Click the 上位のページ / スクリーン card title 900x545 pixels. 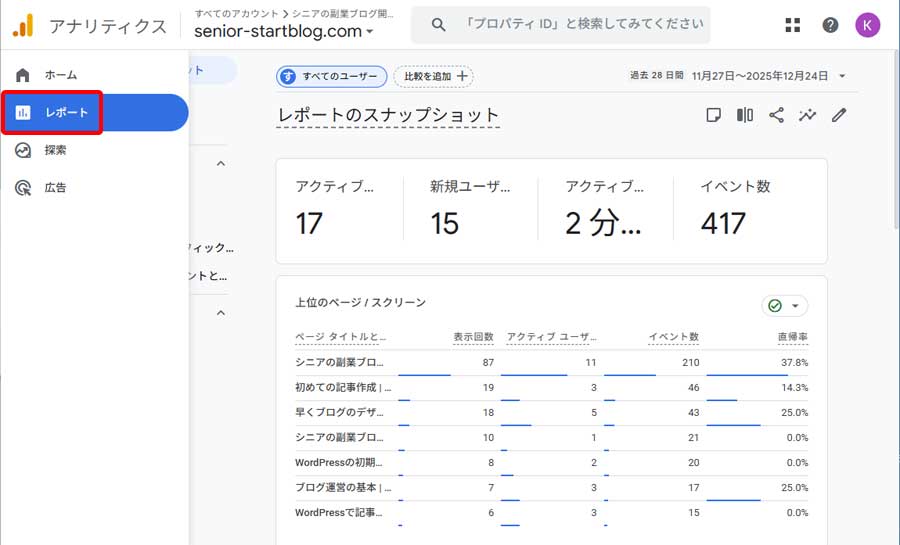click(x=360, y=302)
